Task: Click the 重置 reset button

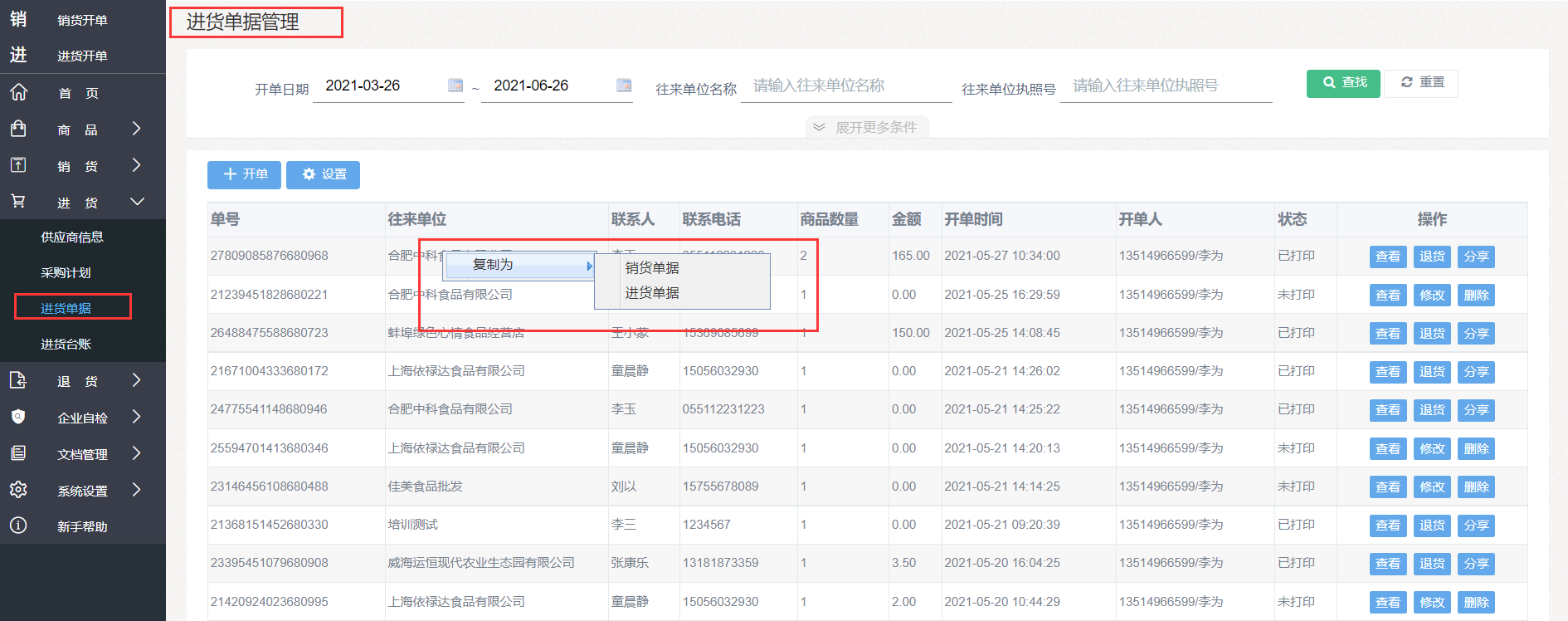Action: click(1421, 83)
